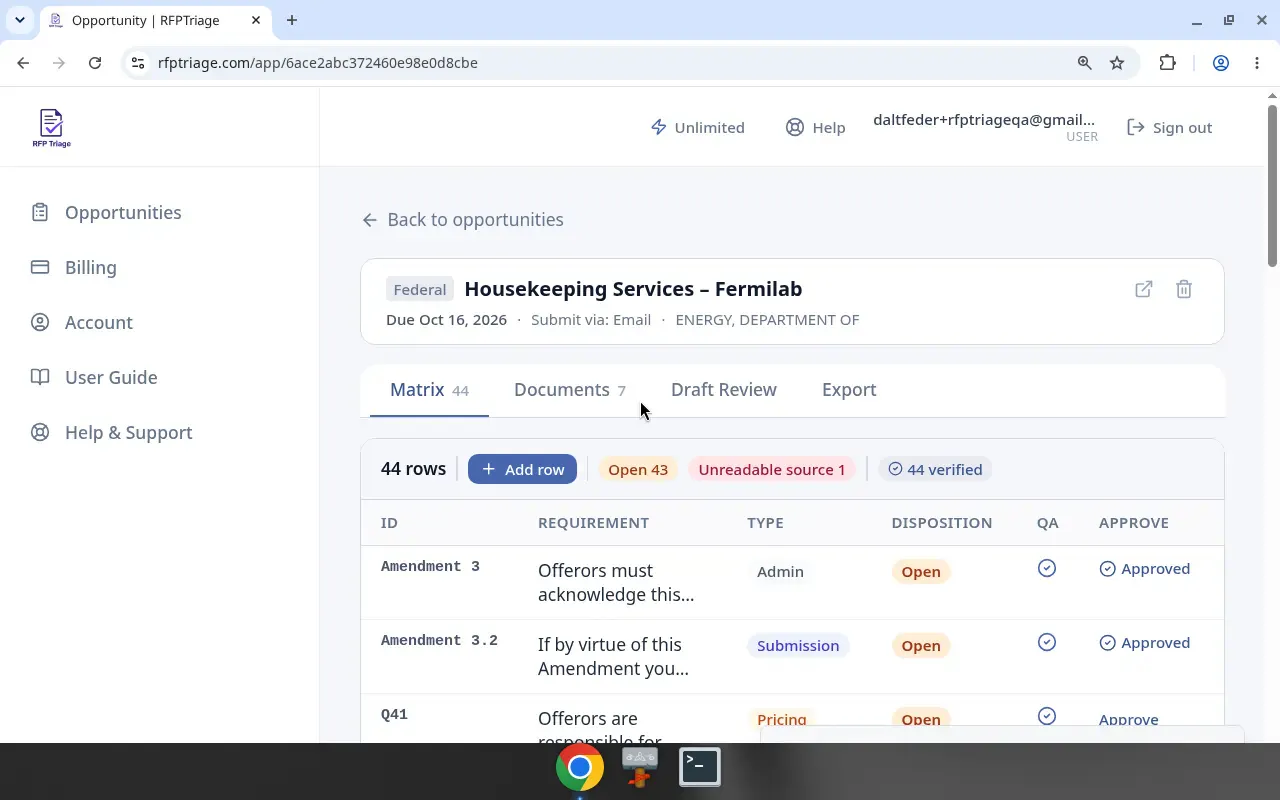Delete opportunity with the trash icon

tap(1184, 289)
